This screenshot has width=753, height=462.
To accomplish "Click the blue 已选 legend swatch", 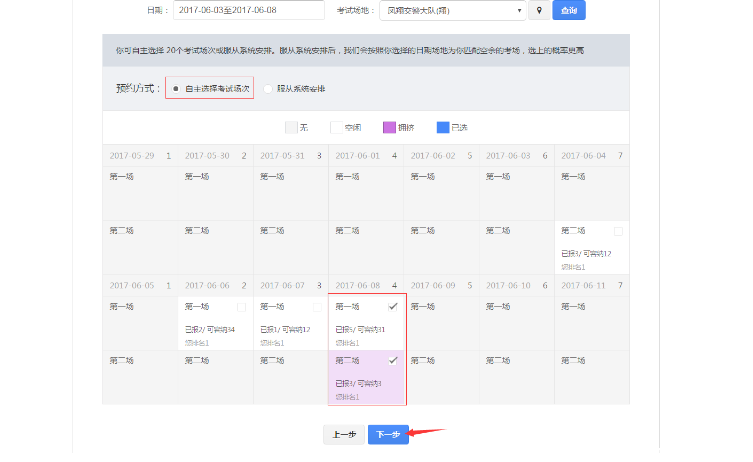I will 443,128.
